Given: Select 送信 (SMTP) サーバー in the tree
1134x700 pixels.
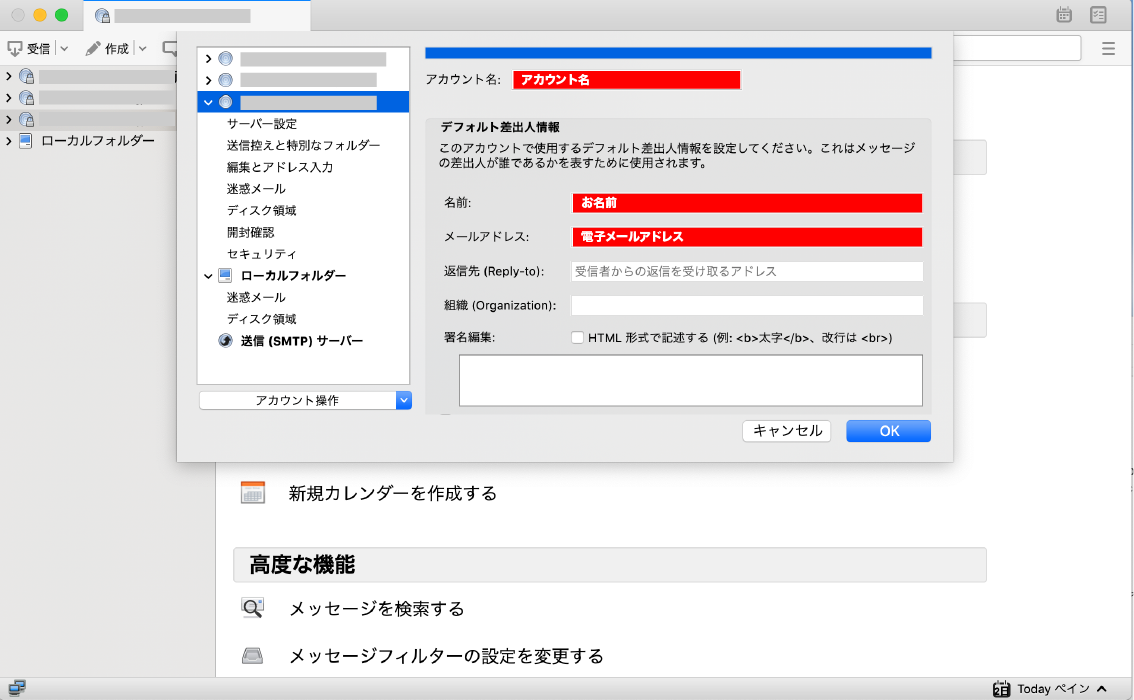Looking at the screenshot, I should 301,341.
